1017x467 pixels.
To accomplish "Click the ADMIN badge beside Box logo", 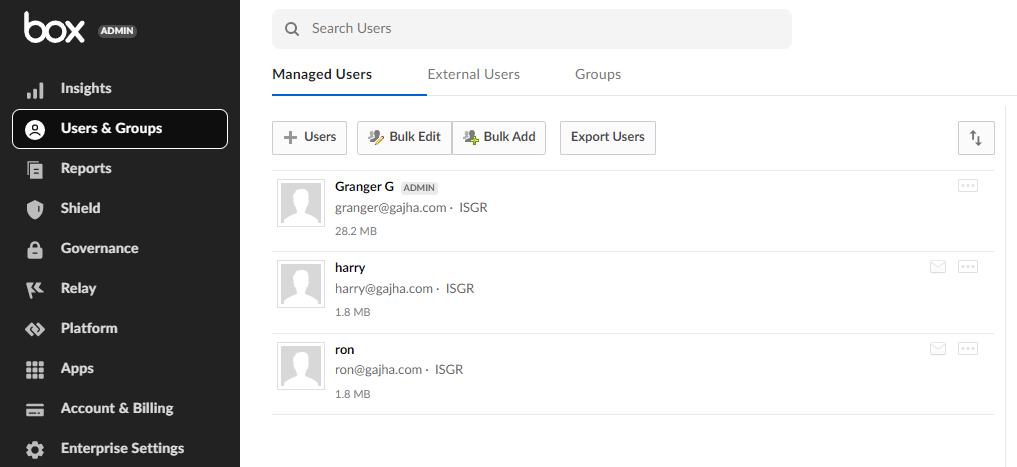I will point(117,31).
